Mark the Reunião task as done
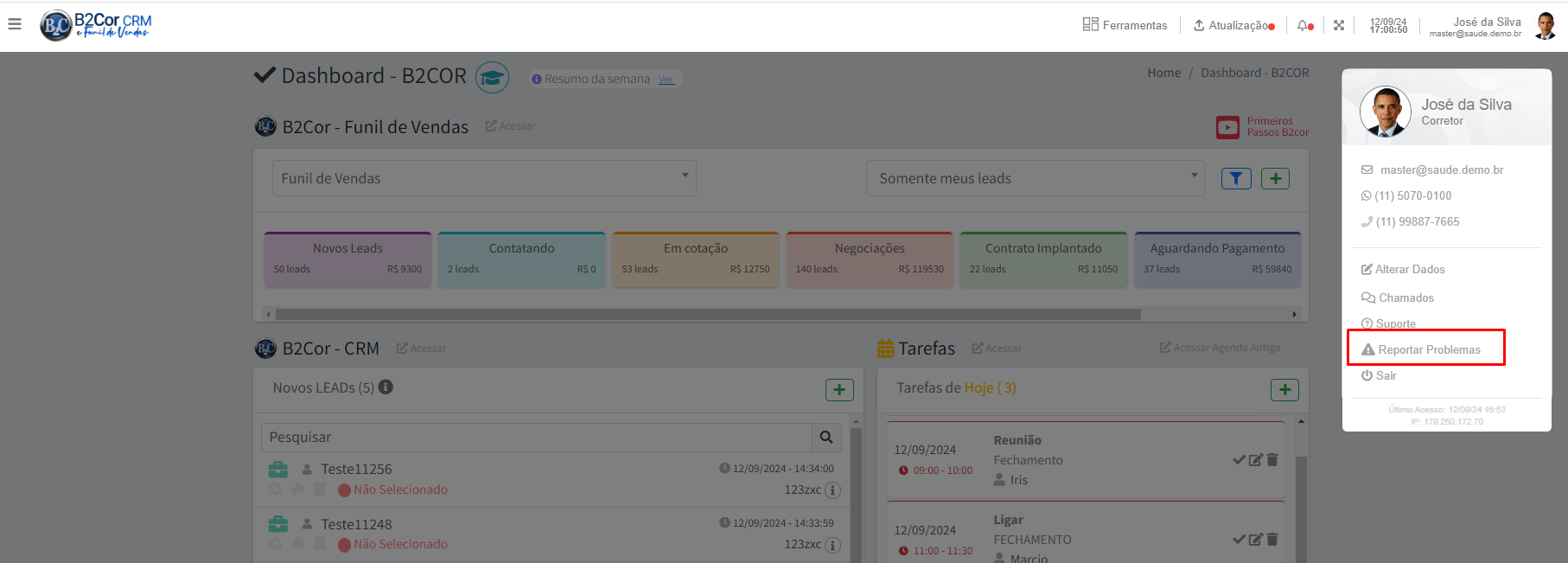The image size is (1568, 563). tap(1239, 460)
